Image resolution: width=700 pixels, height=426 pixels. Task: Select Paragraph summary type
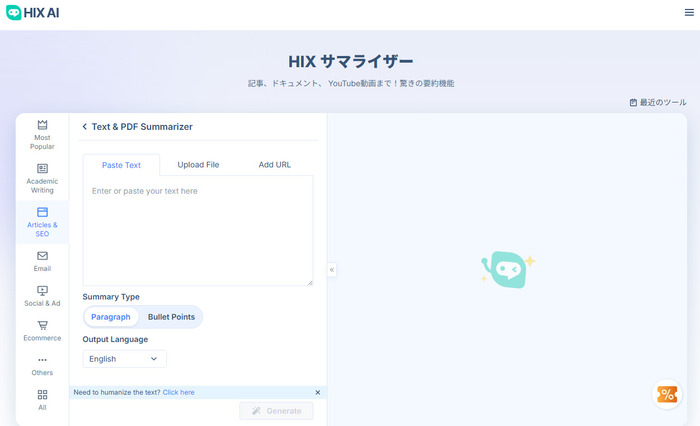tap(111, 317)
